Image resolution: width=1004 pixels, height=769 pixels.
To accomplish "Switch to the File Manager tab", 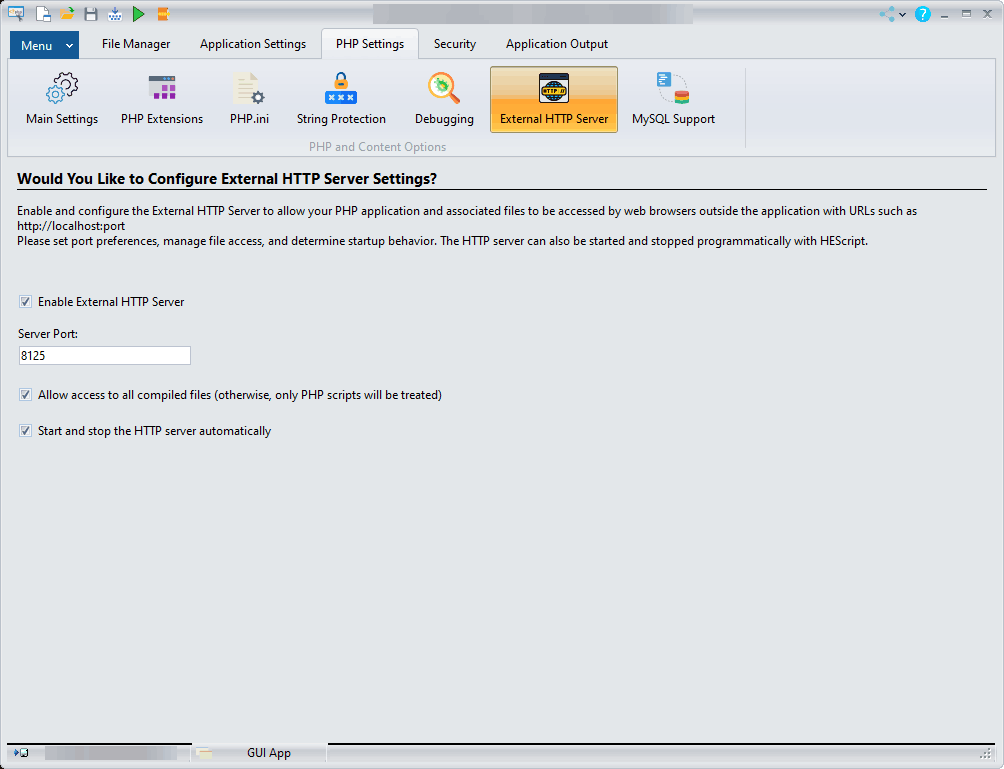I will 136,44.
